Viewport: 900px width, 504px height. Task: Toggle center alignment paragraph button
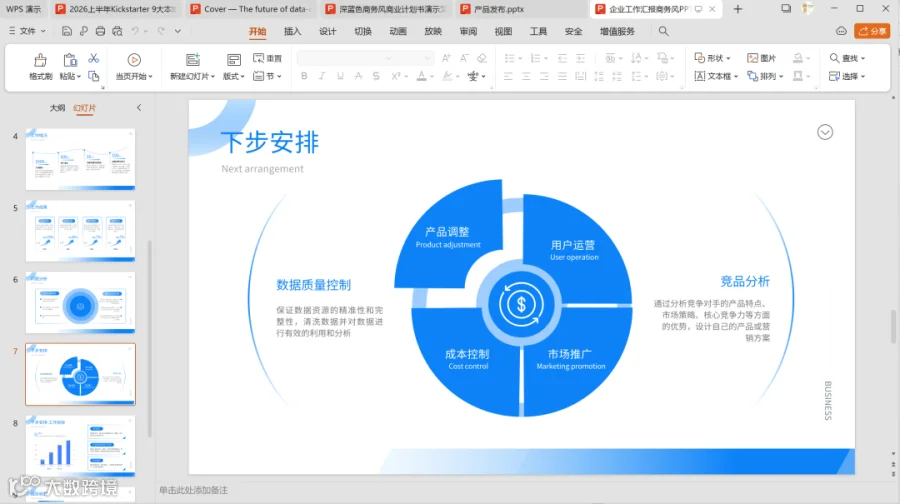pyautogui.click(x=526, y=76)
